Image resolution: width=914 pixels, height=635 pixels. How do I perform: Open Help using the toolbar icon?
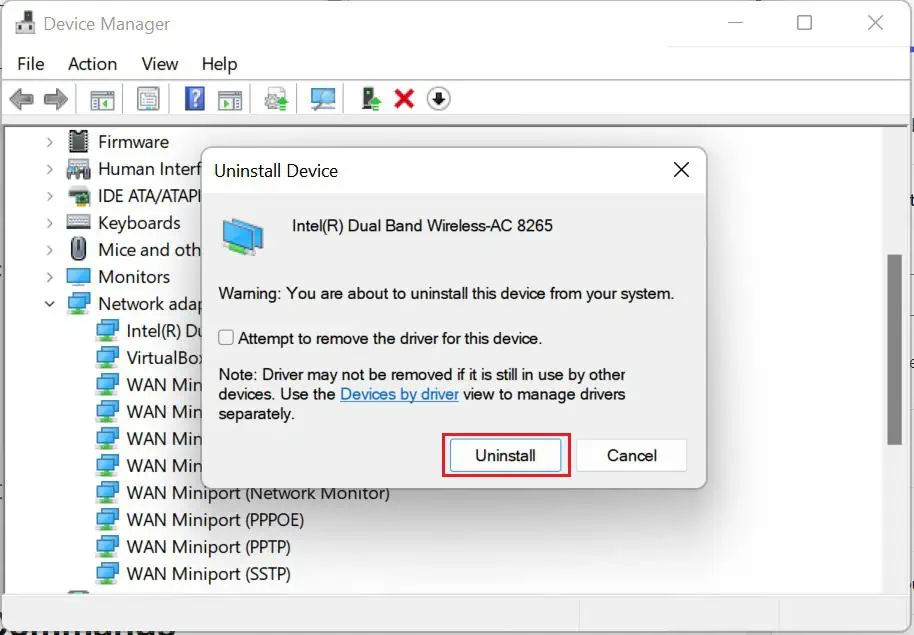(192, 98)
